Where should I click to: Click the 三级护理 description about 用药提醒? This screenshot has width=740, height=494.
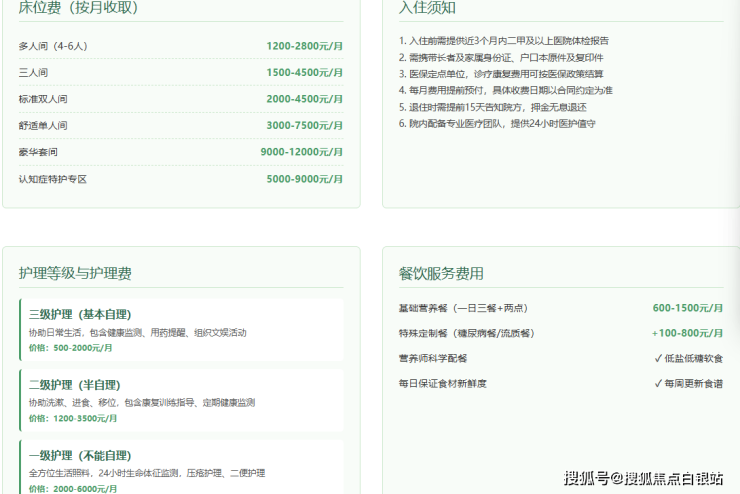tap(137, 333)
